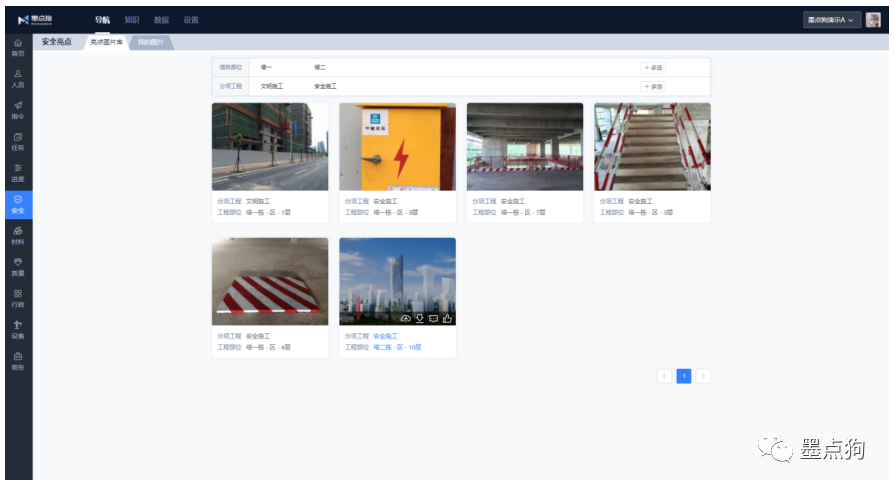Enable multi-select for 楼栋部位 filter row
The width and height of the screenshot is (894, 488).
653,67
